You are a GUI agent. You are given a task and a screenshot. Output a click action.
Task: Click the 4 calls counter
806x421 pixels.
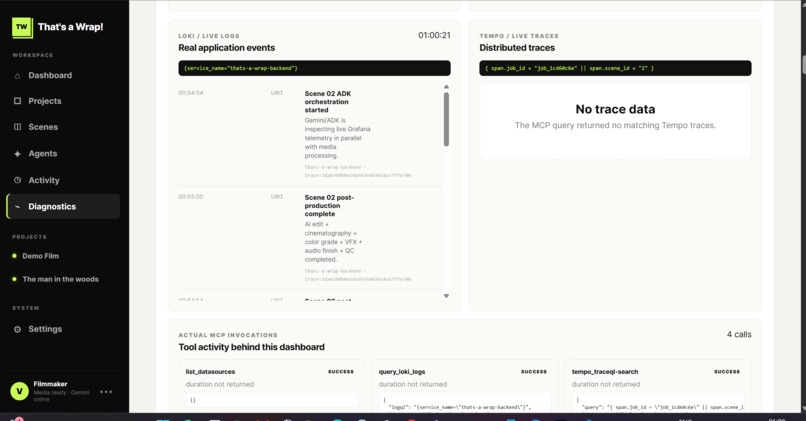pyautogui.click(x=739, y=335)
